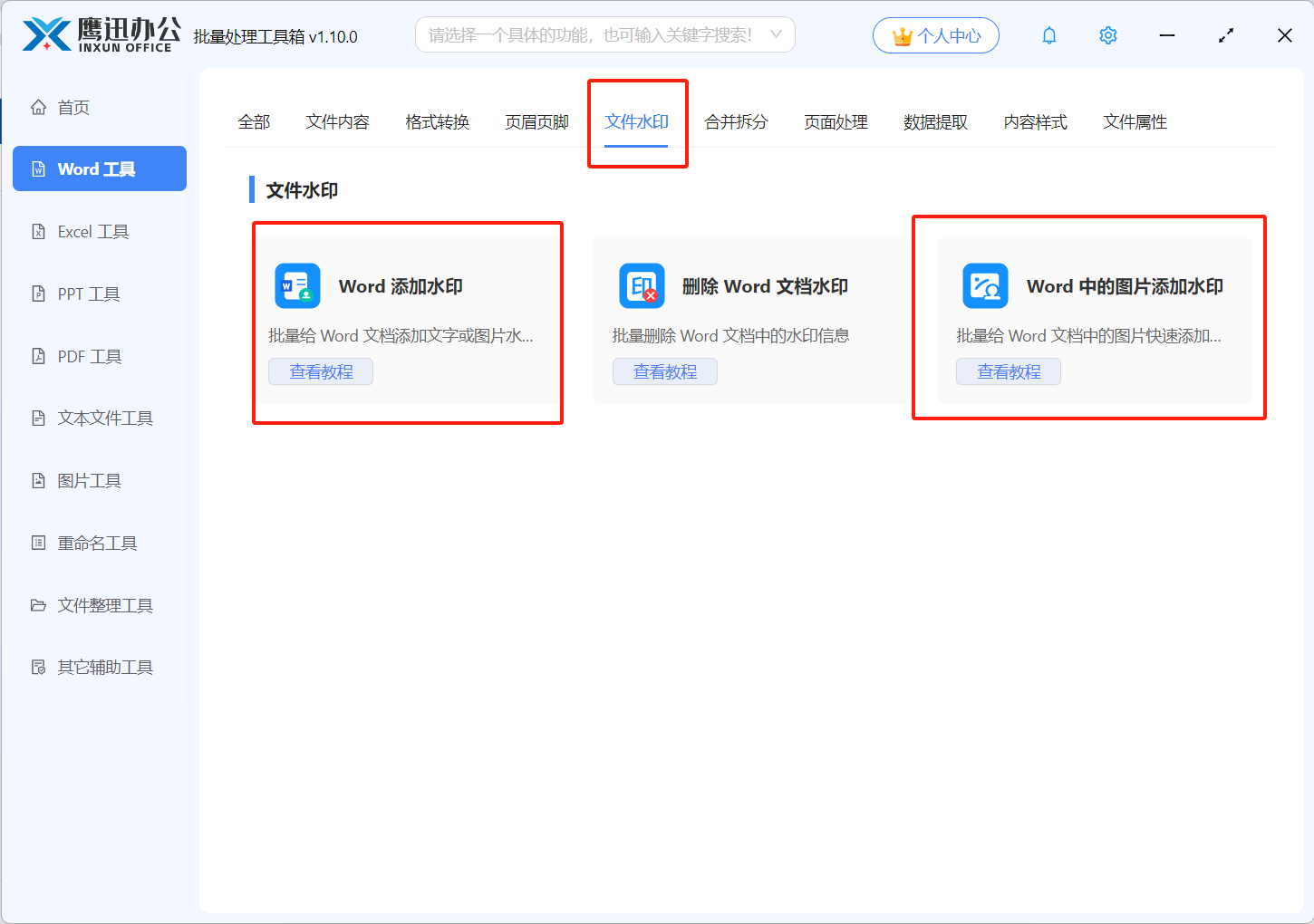Viewport: 1314px width, 924px height.
Task: Open the 删除 Word 文档水印 card title
Action: (765, 286)
